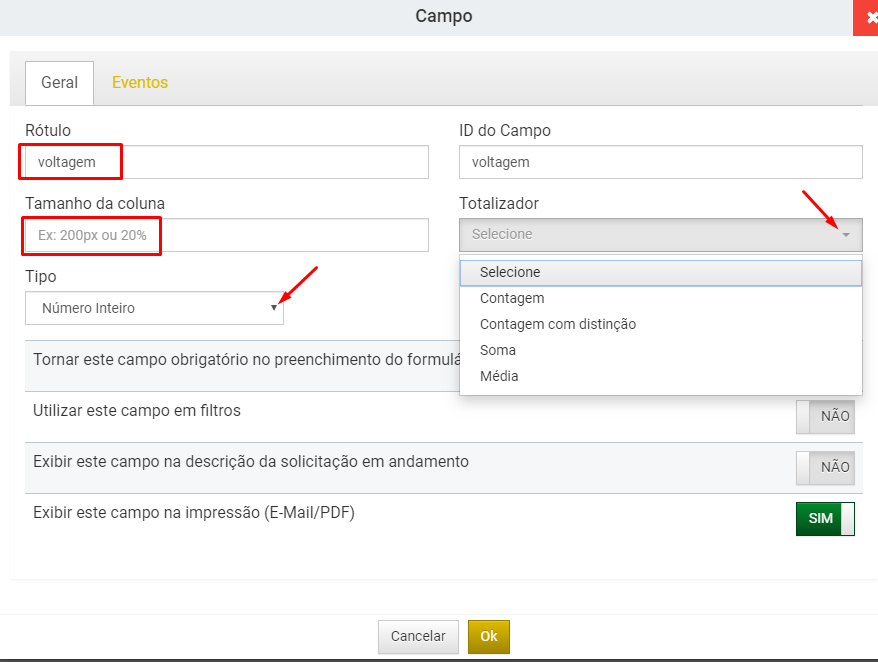Click the obrigatório no preenchimento row
The image size is (878, 662).
pos(242,366)
